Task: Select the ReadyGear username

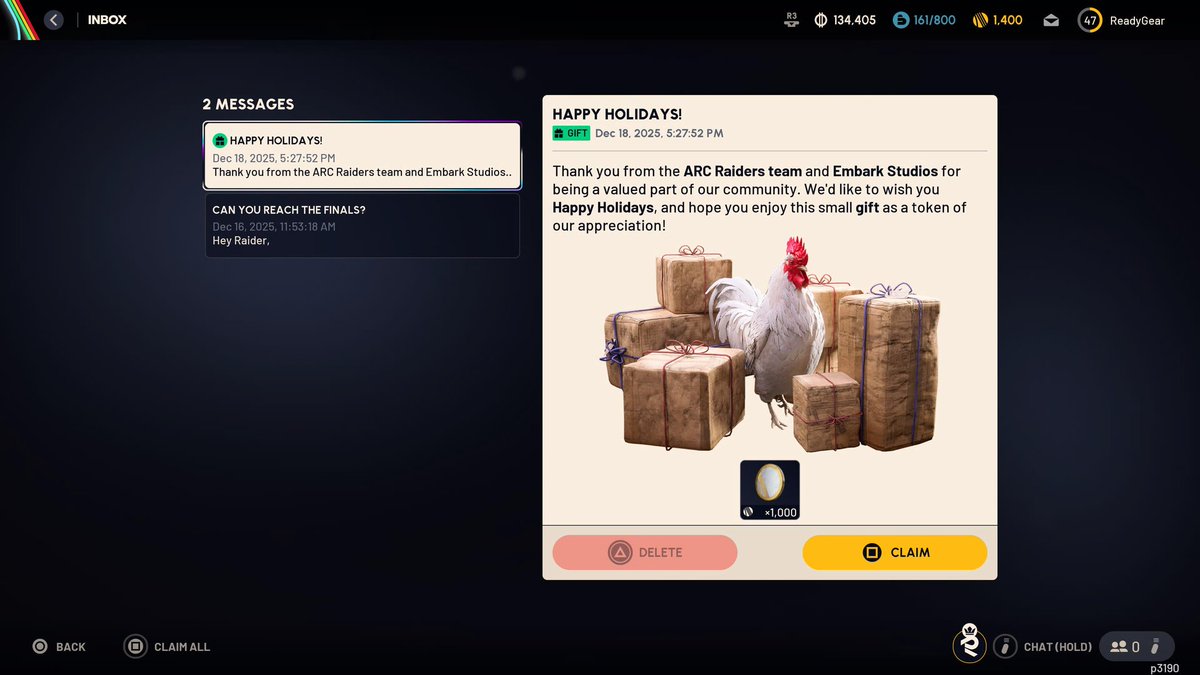Action: [1137, 20]
